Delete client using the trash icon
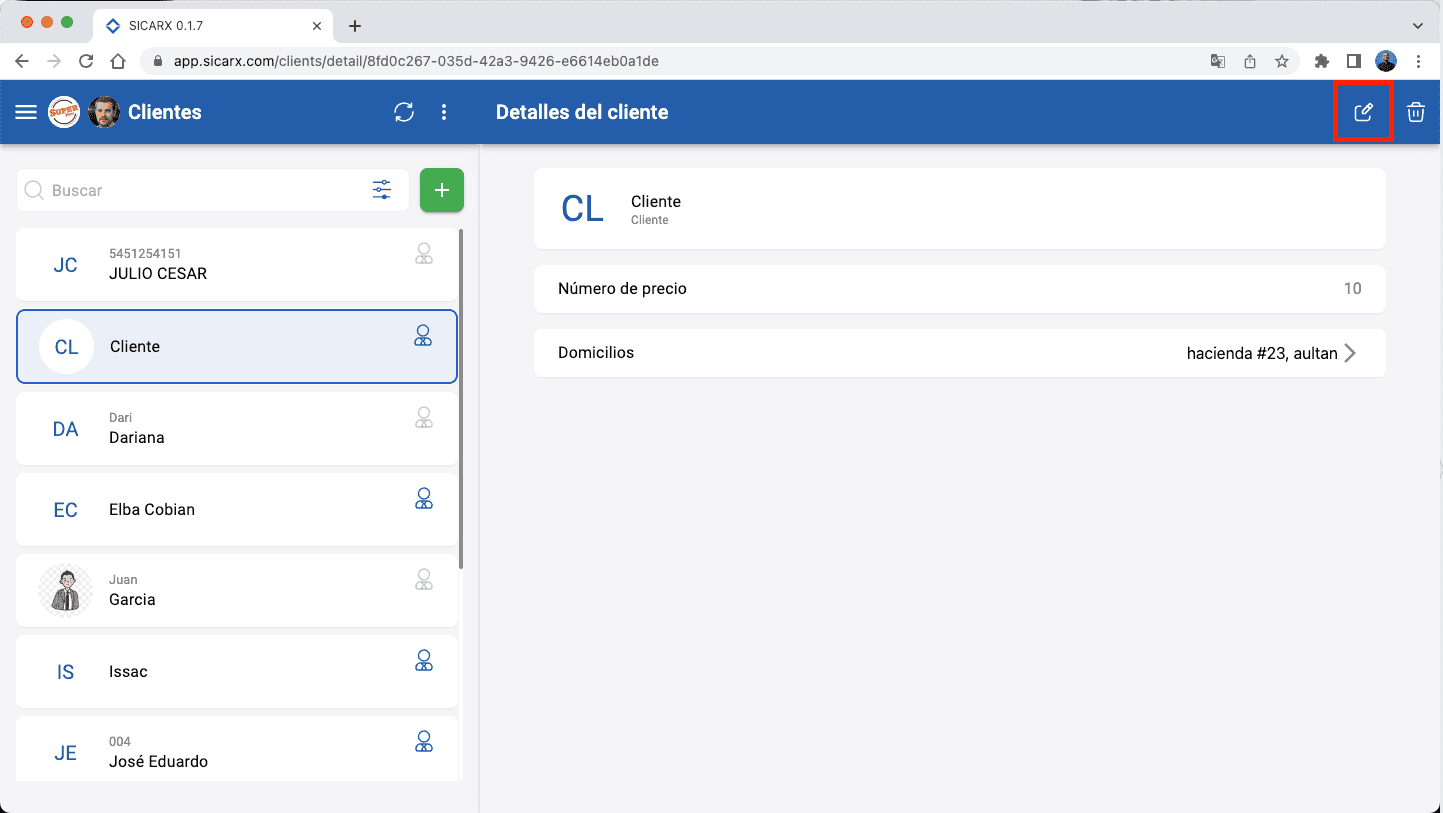 pyautogui.click(x=1415, y=112)
